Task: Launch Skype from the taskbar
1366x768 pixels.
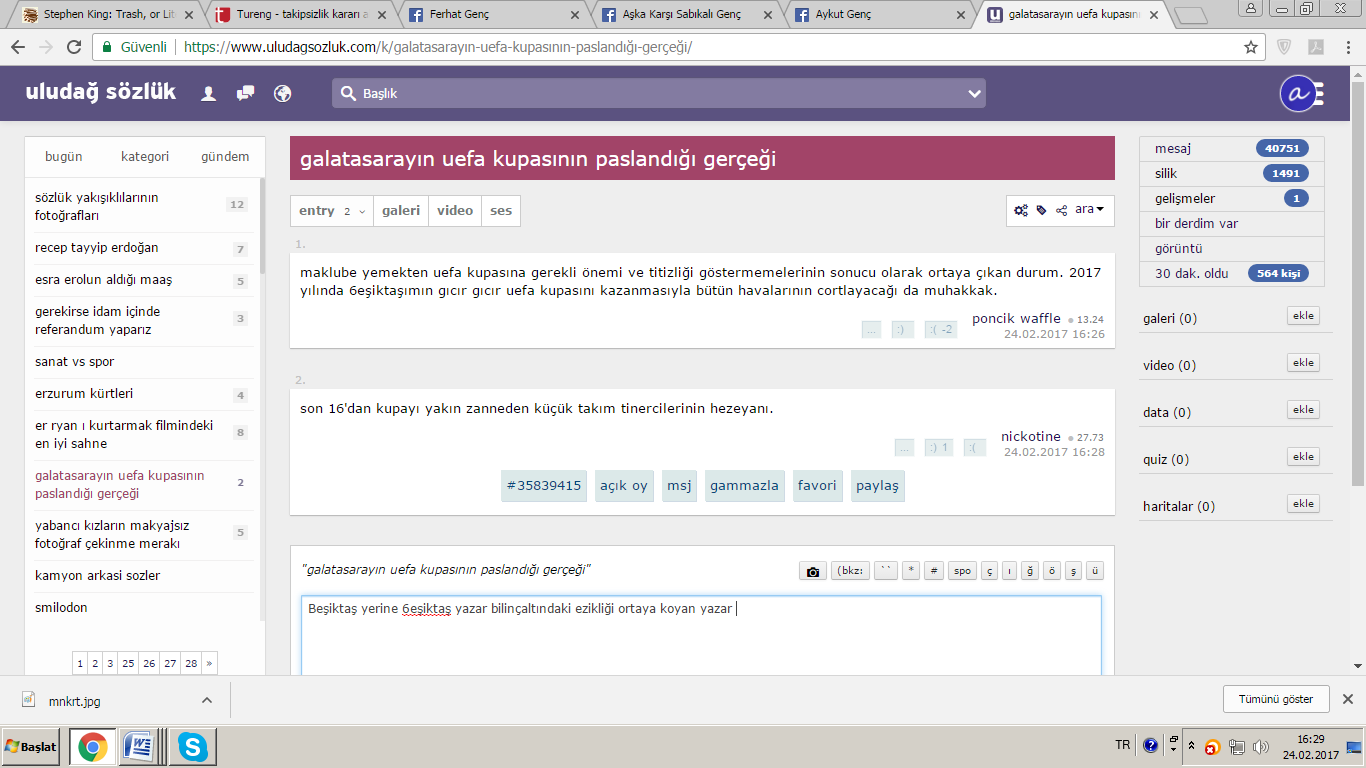Action: click(x=191, y=747)
